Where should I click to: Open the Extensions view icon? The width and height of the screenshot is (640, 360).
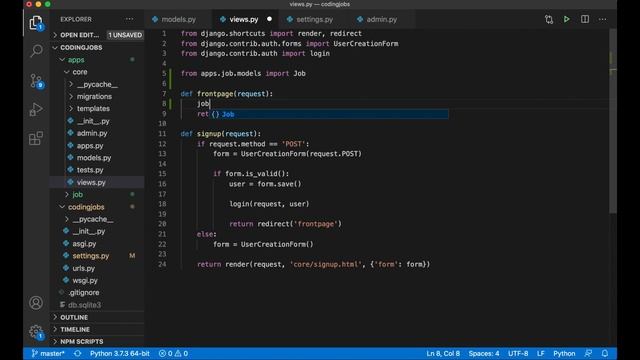point(36,138)
